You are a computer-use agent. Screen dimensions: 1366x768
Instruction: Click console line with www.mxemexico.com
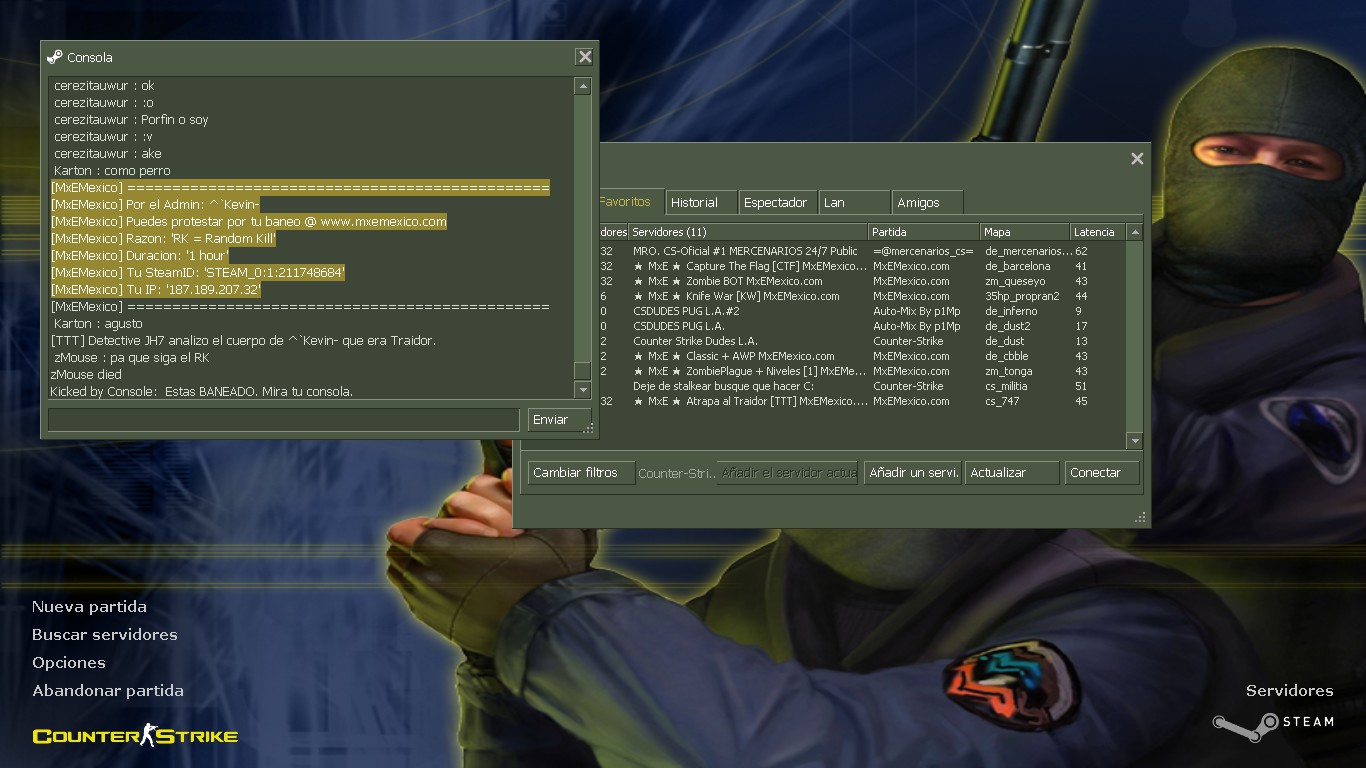click(x=249, y=222)
